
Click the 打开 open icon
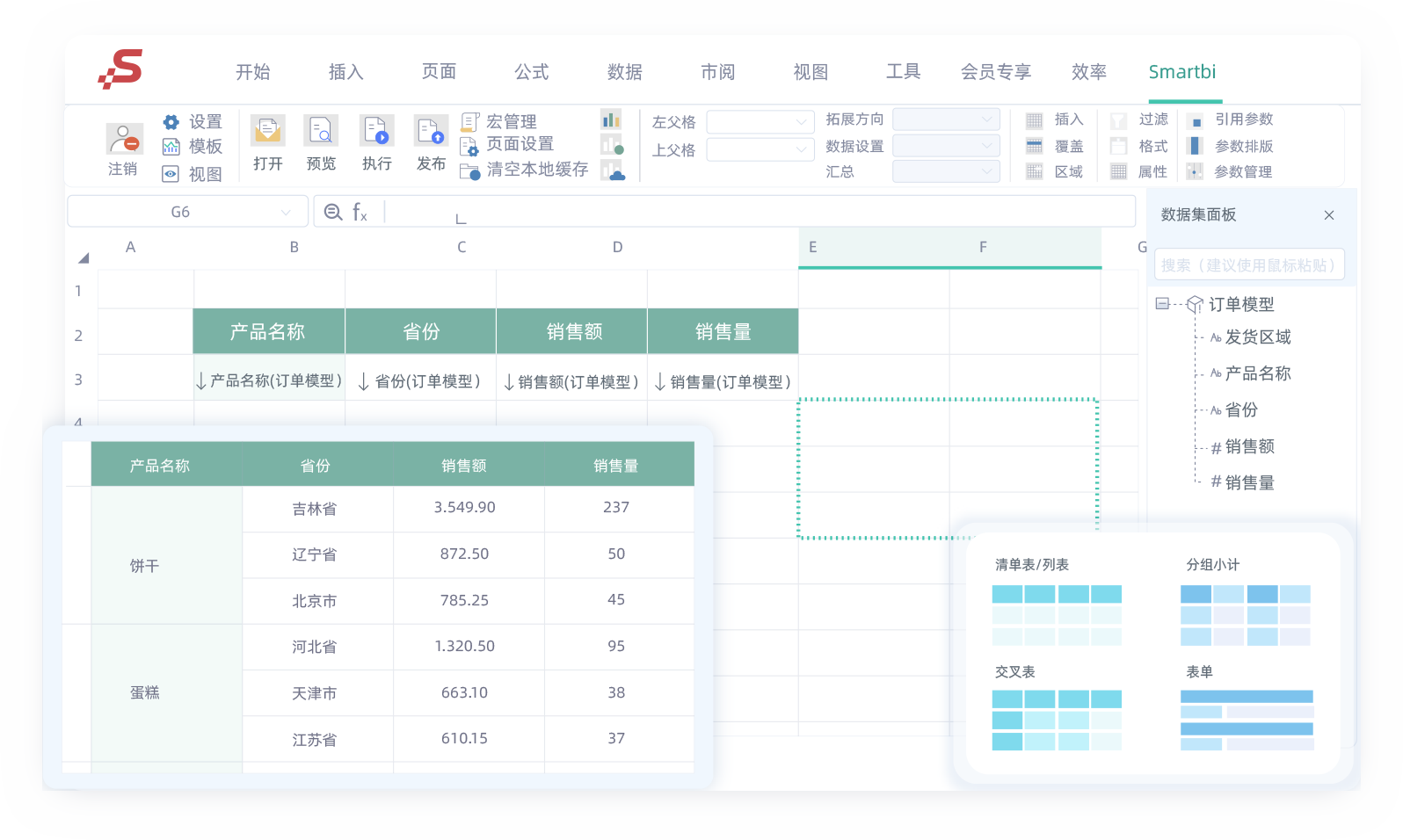(x=267, y=131)
